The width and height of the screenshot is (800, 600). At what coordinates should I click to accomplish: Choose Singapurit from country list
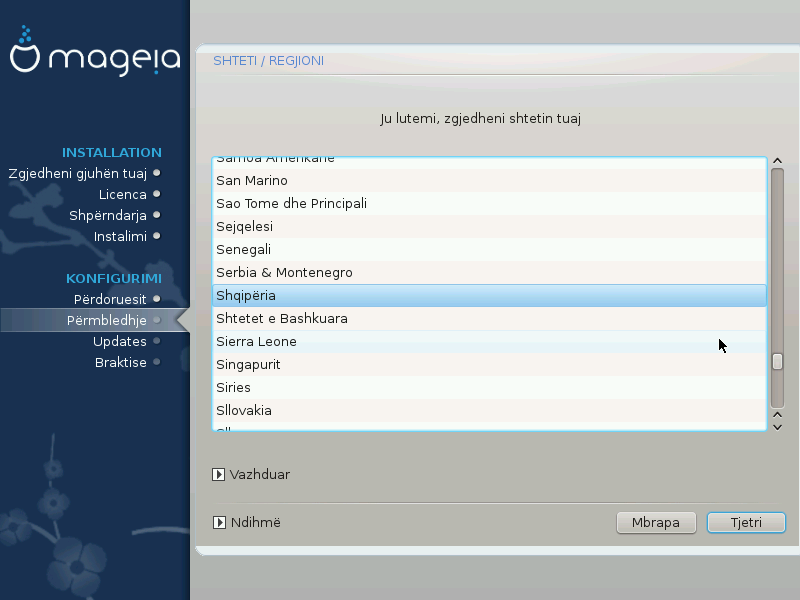(248, 365)
